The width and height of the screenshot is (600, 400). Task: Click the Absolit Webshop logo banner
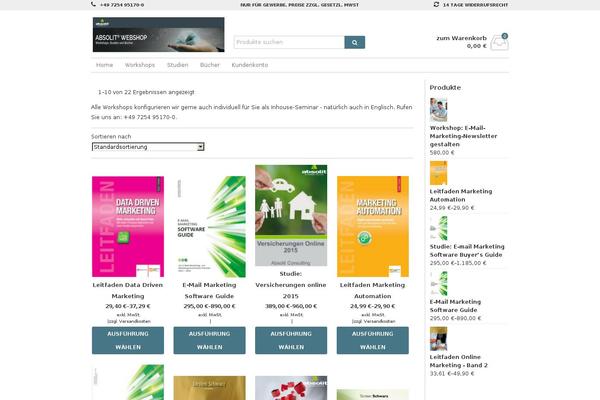coord(158,34)
